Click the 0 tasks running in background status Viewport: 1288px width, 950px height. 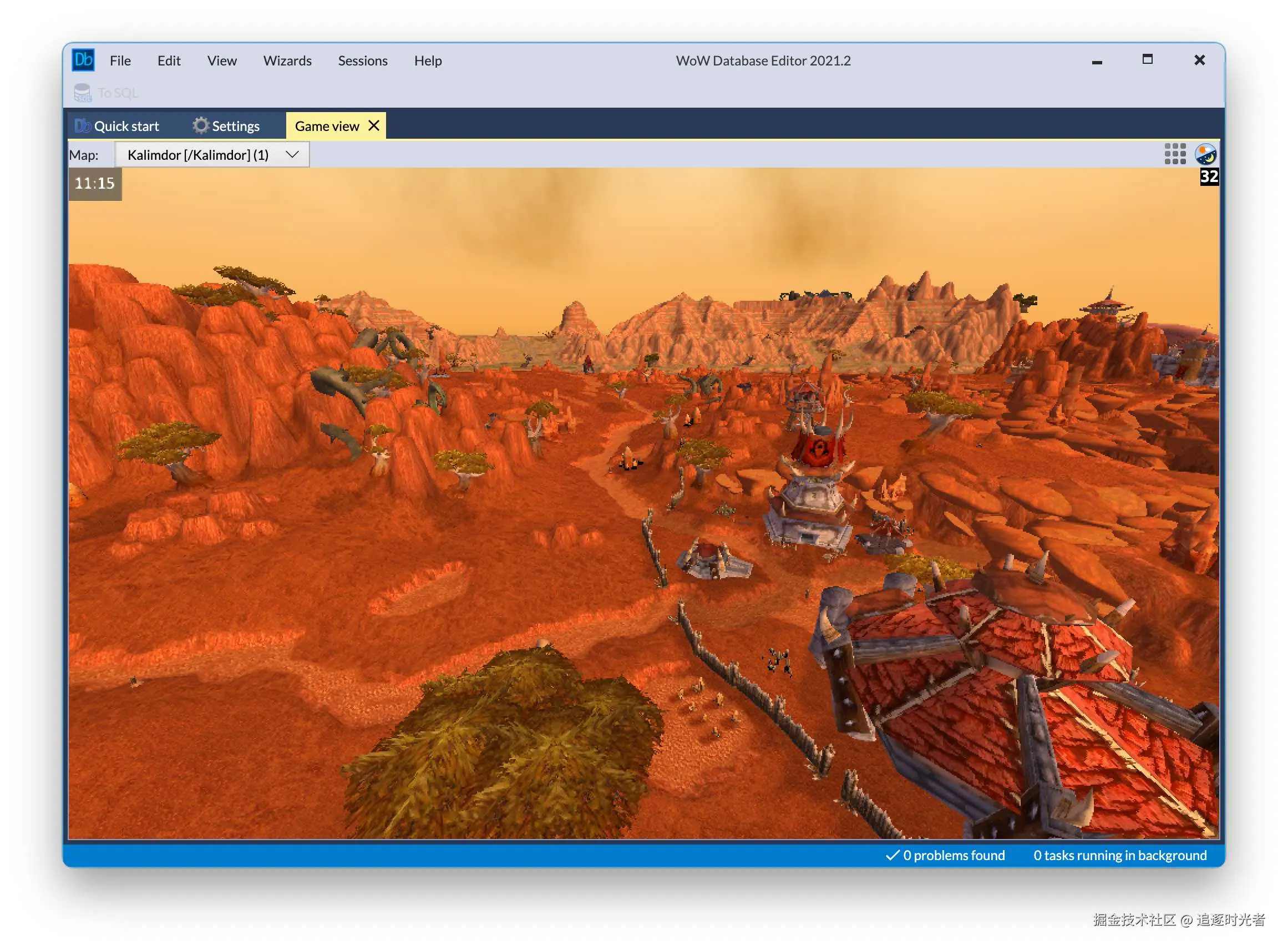1119,855
